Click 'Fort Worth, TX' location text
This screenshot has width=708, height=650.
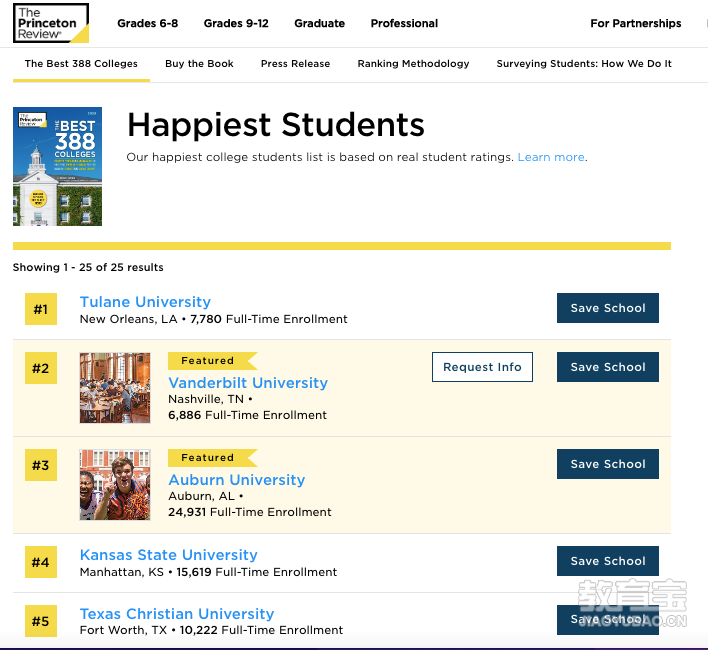(x=123, y=630)
